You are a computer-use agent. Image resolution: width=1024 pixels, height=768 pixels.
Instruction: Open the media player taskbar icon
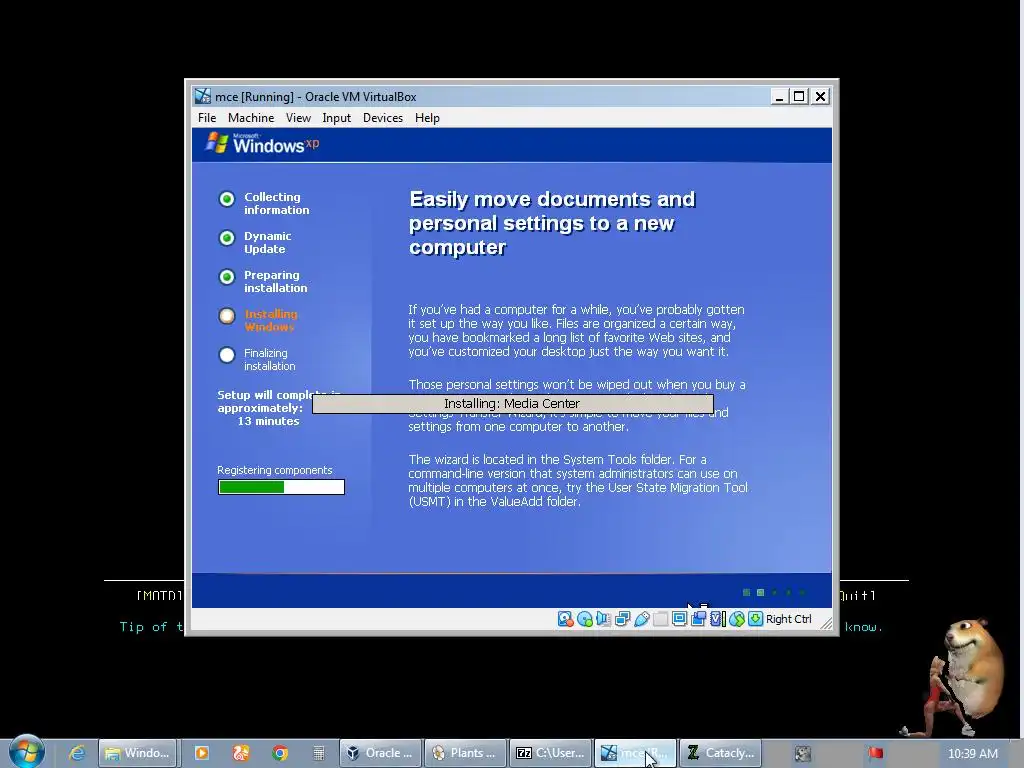(202, 753)
